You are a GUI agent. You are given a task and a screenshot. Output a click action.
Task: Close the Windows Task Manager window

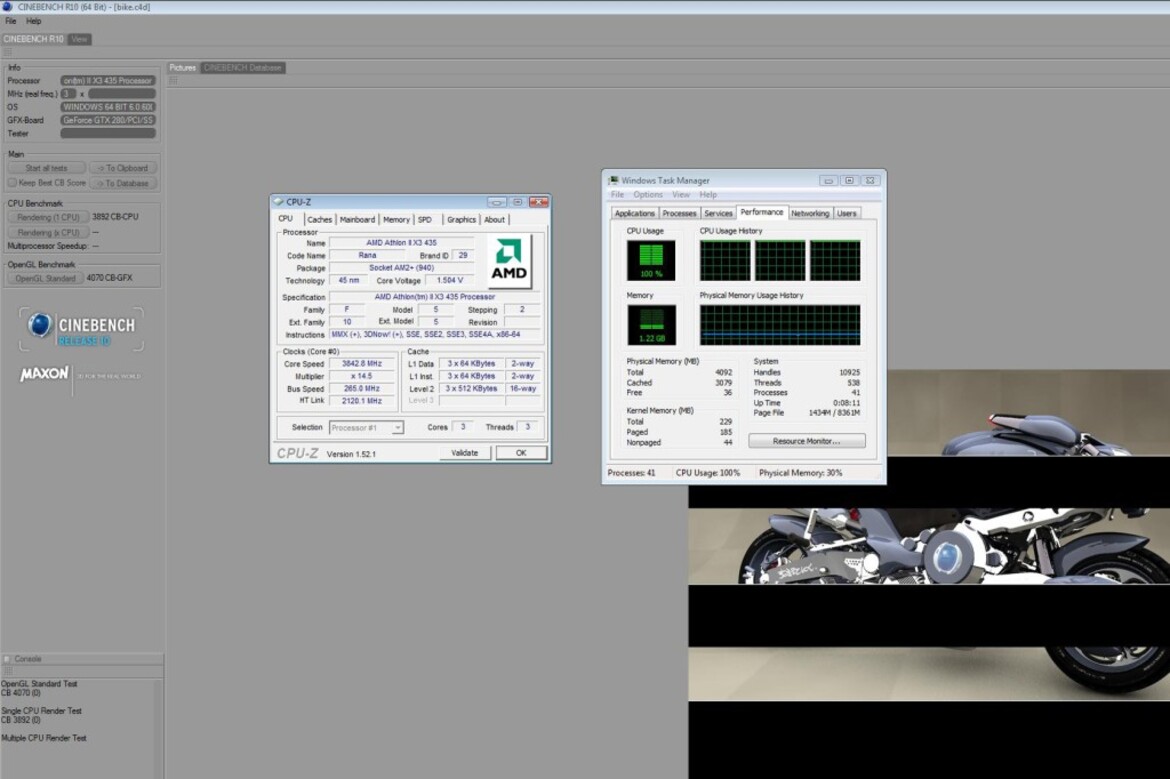870,181
